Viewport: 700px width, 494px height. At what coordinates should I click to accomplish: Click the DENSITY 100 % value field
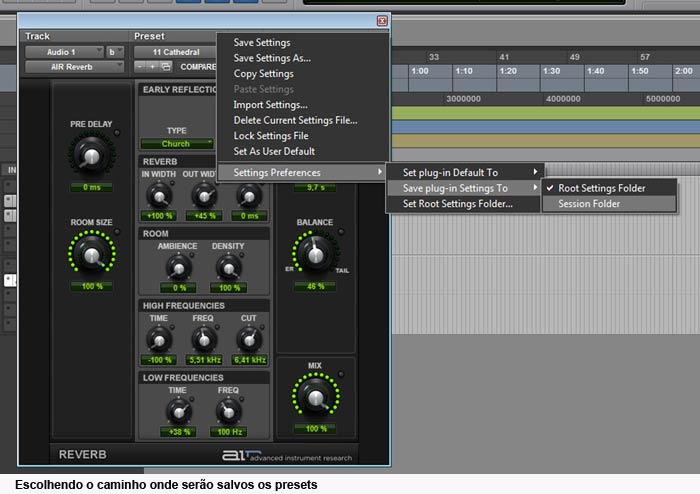point(229,288)
